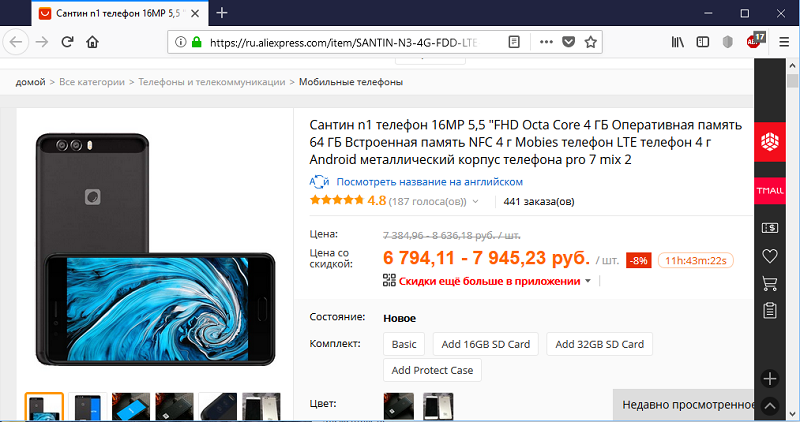Open wishlist heart in right sidebar
Screen dimensions: 800x422
pos(769,256)
